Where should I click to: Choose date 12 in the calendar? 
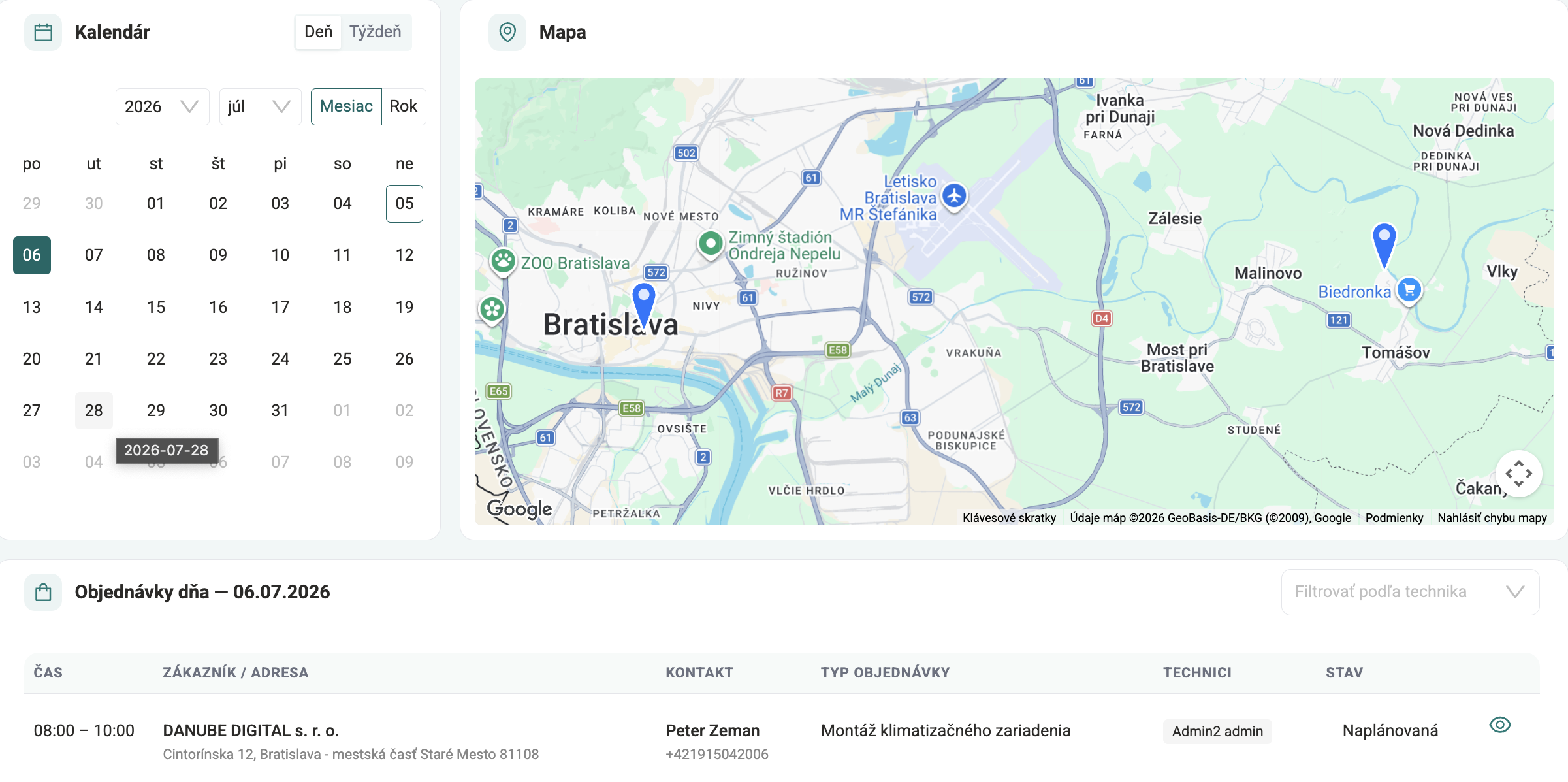tap(404, 255)
